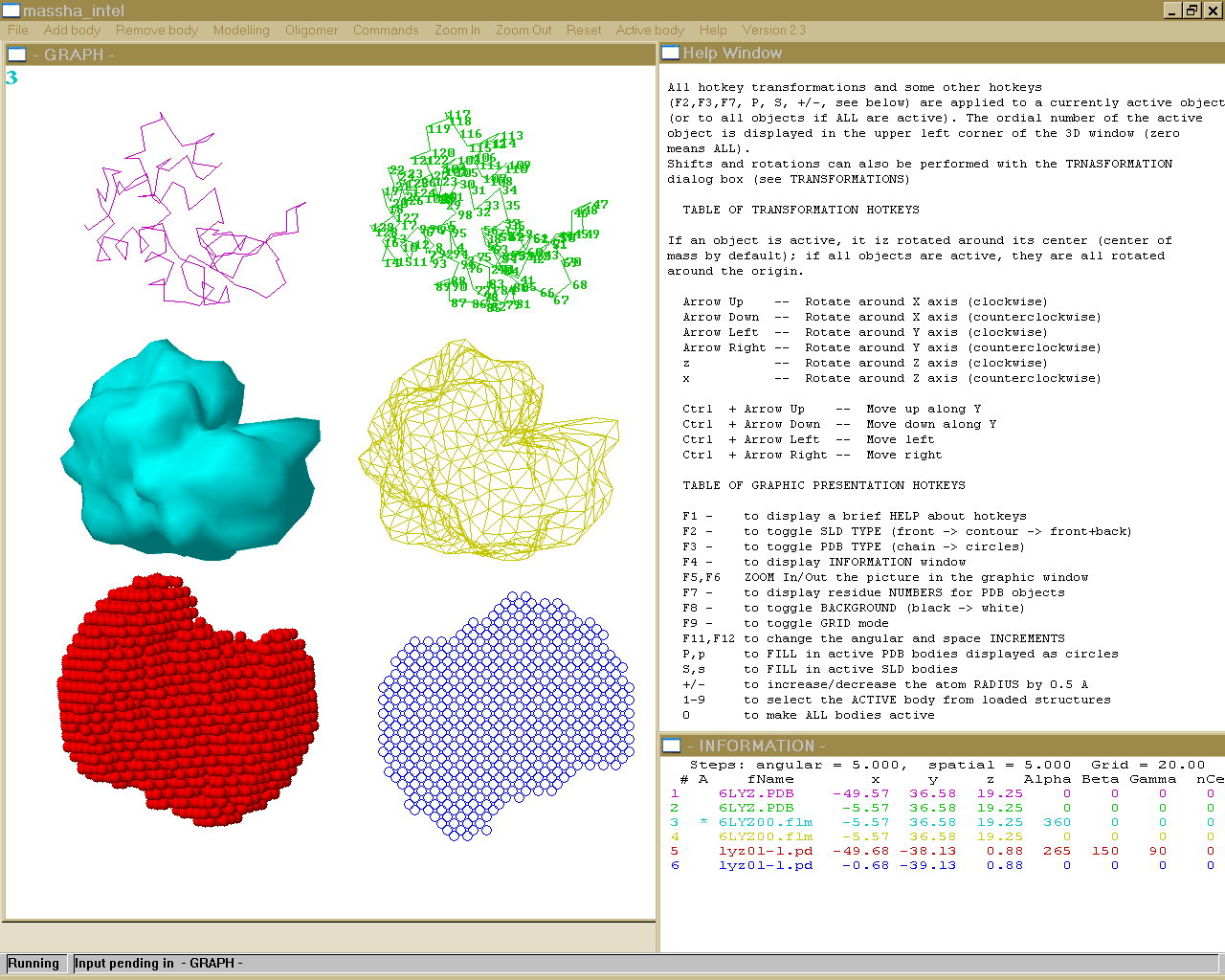
Task: Minimize the massha_intel window
Action: pyautogui.click(x=1173, y=11)
